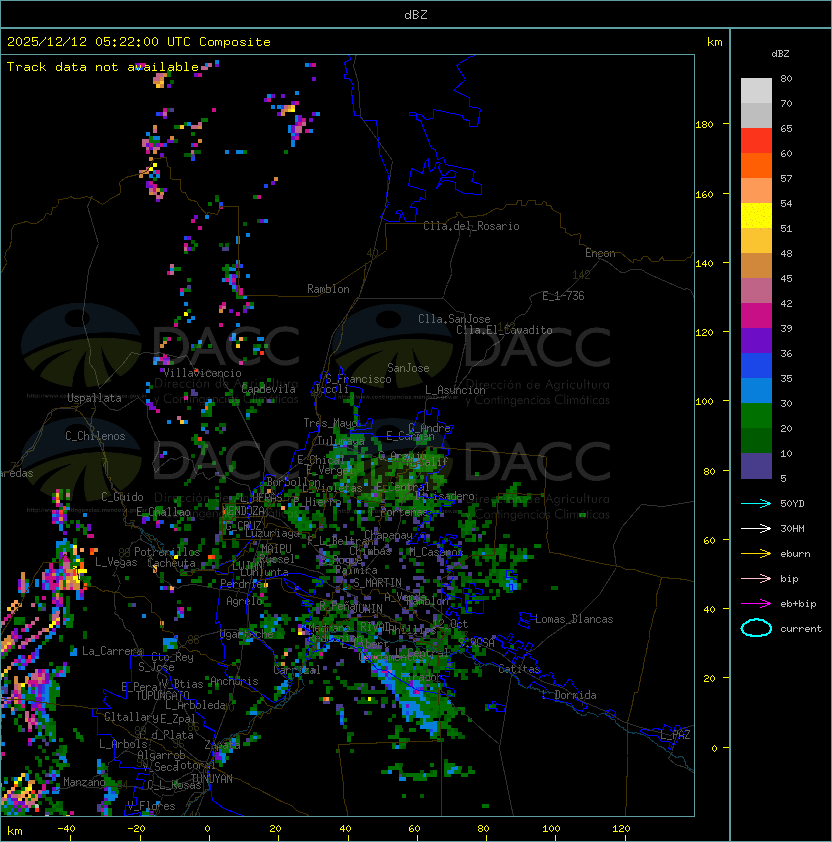Click the '180' km tick on the vertical axis
The width and height of the screenshot is (832, 842).
click(704, 124)
